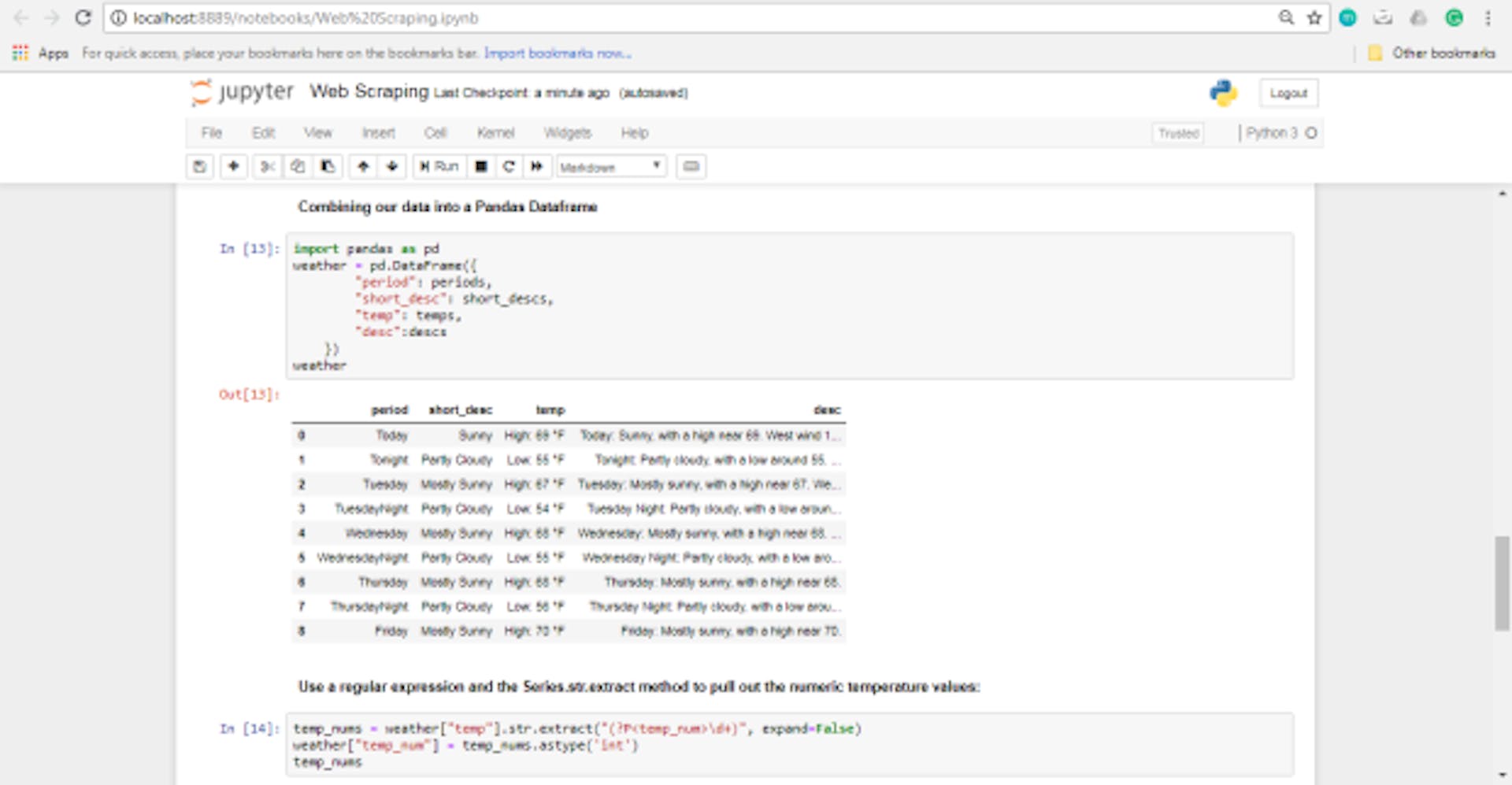Click the Tonight period cell
The height and width of the screenshot is (785, 1512).
pos(389,460)
